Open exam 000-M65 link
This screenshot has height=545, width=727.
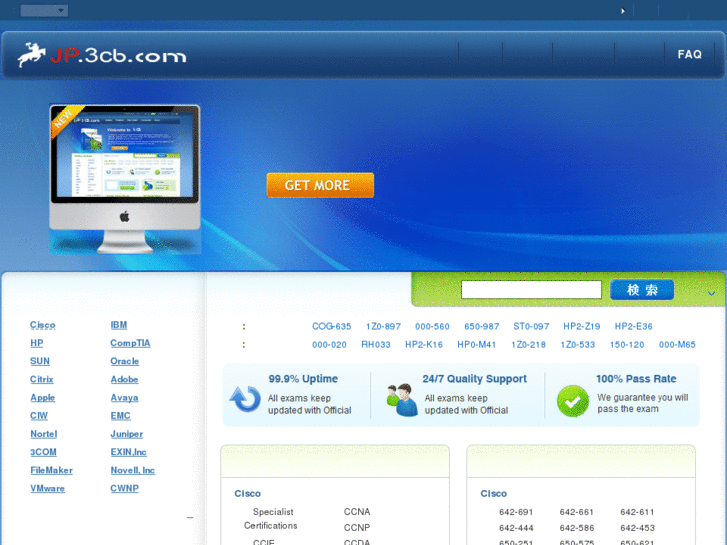[x=677, y=345]
